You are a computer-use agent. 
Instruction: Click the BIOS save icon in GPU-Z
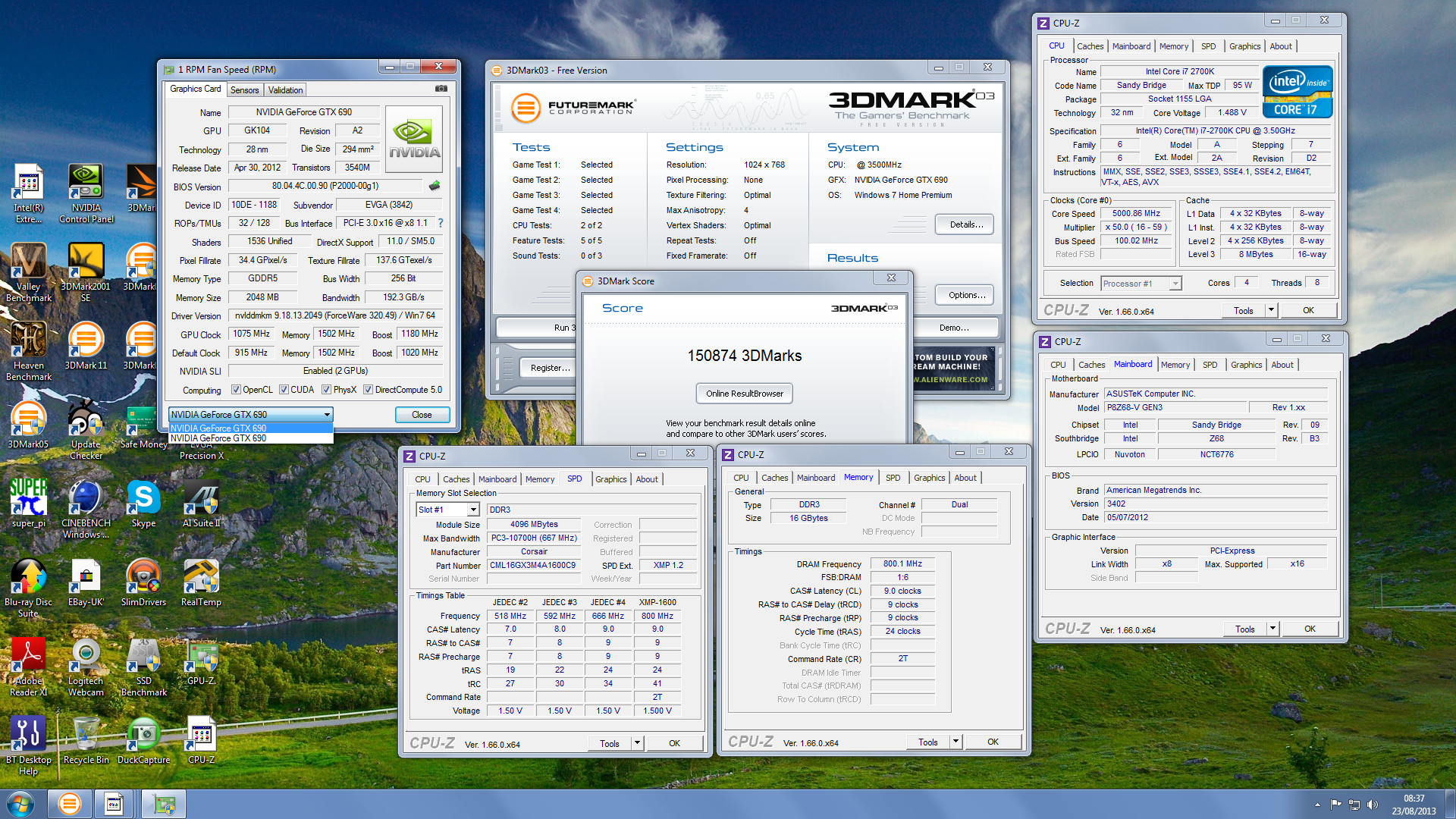coord(435,186)
